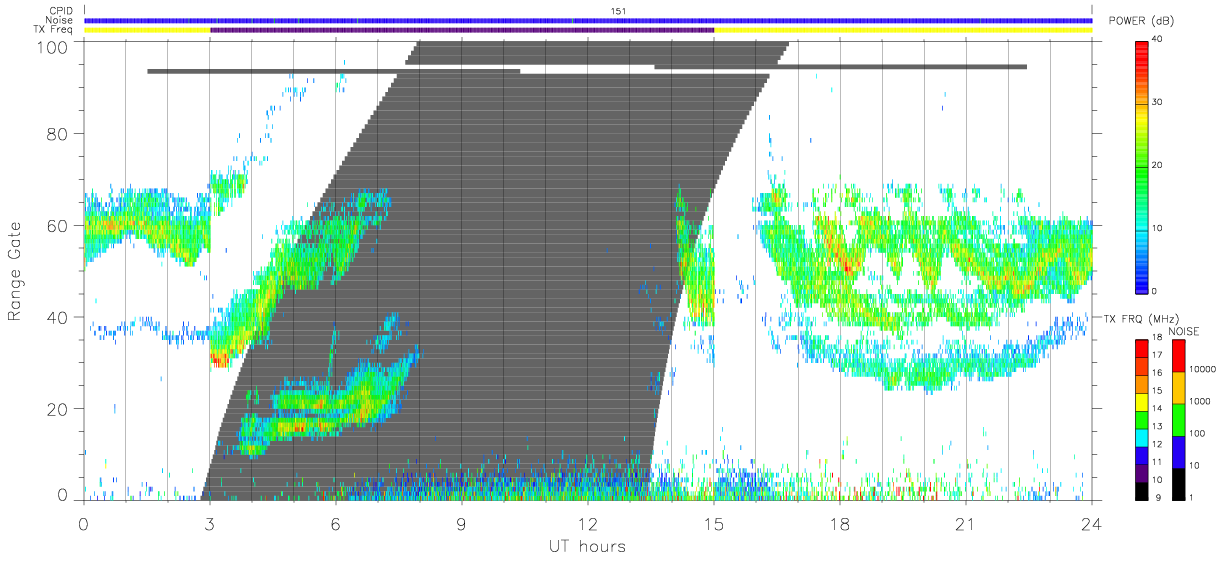Click the "1000" label on NOISE scale
This screenshot has width=1228, height=567.
pyautogui.click(x=1202, y=402)
